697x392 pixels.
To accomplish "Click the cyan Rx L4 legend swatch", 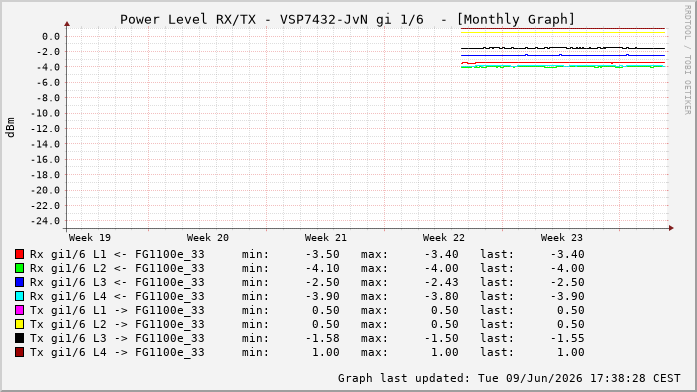I will coord(19,296).
